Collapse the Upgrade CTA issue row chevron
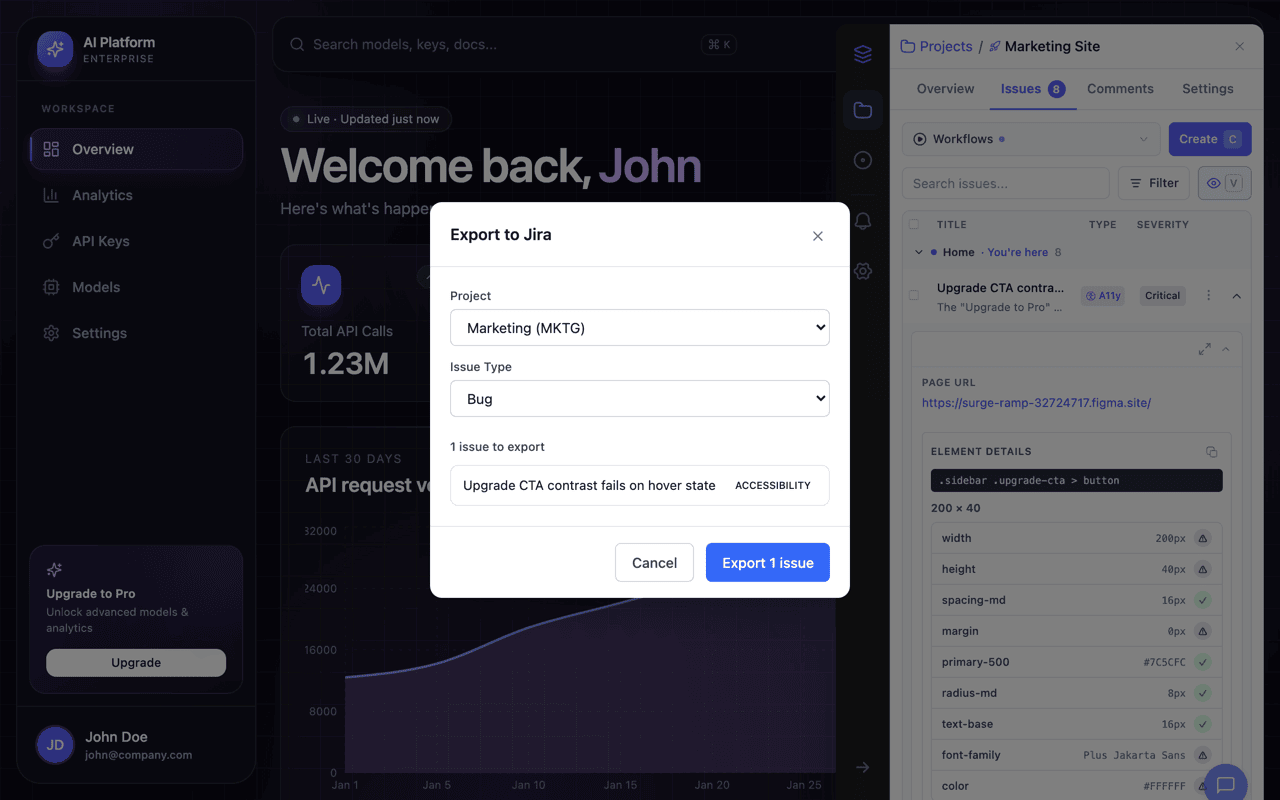Image resolution: width=1280 pixels, height=800 pixels. coord(1237,296)
